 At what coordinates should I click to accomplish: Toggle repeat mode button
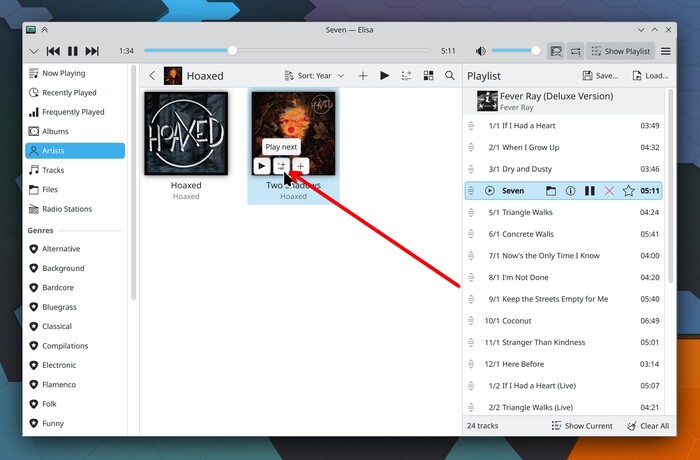[x=575, y=51]
